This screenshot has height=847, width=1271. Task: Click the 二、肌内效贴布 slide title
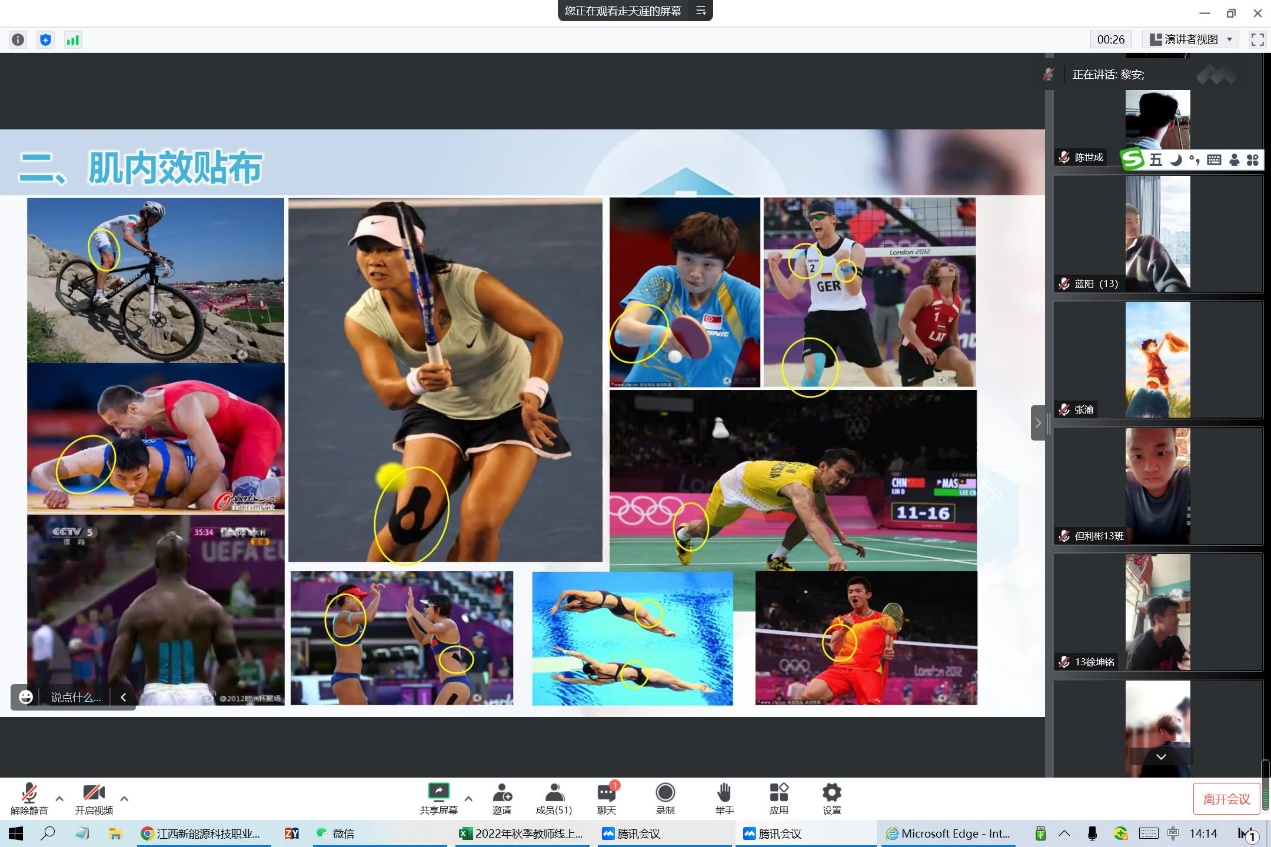click(141, 168)
